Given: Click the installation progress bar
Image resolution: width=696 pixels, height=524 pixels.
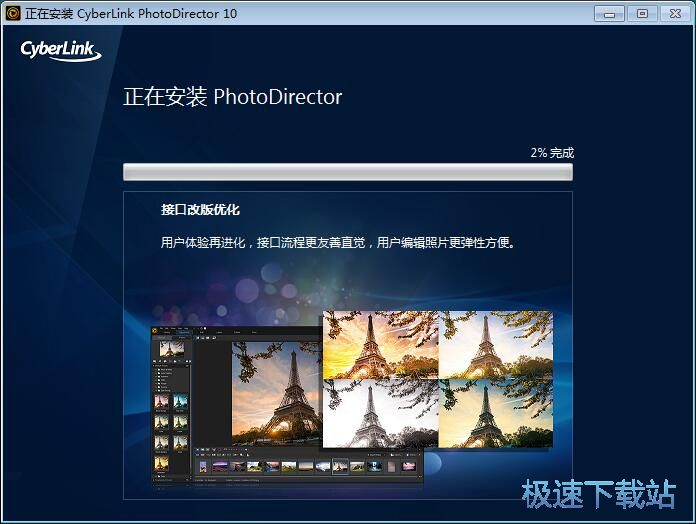Looking at the screenshot, I should (x=348, y=172).
